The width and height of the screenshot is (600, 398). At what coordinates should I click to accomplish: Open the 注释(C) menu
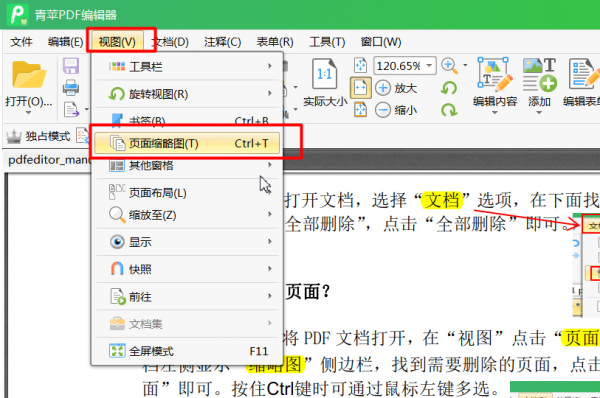[x=222, y=42]
